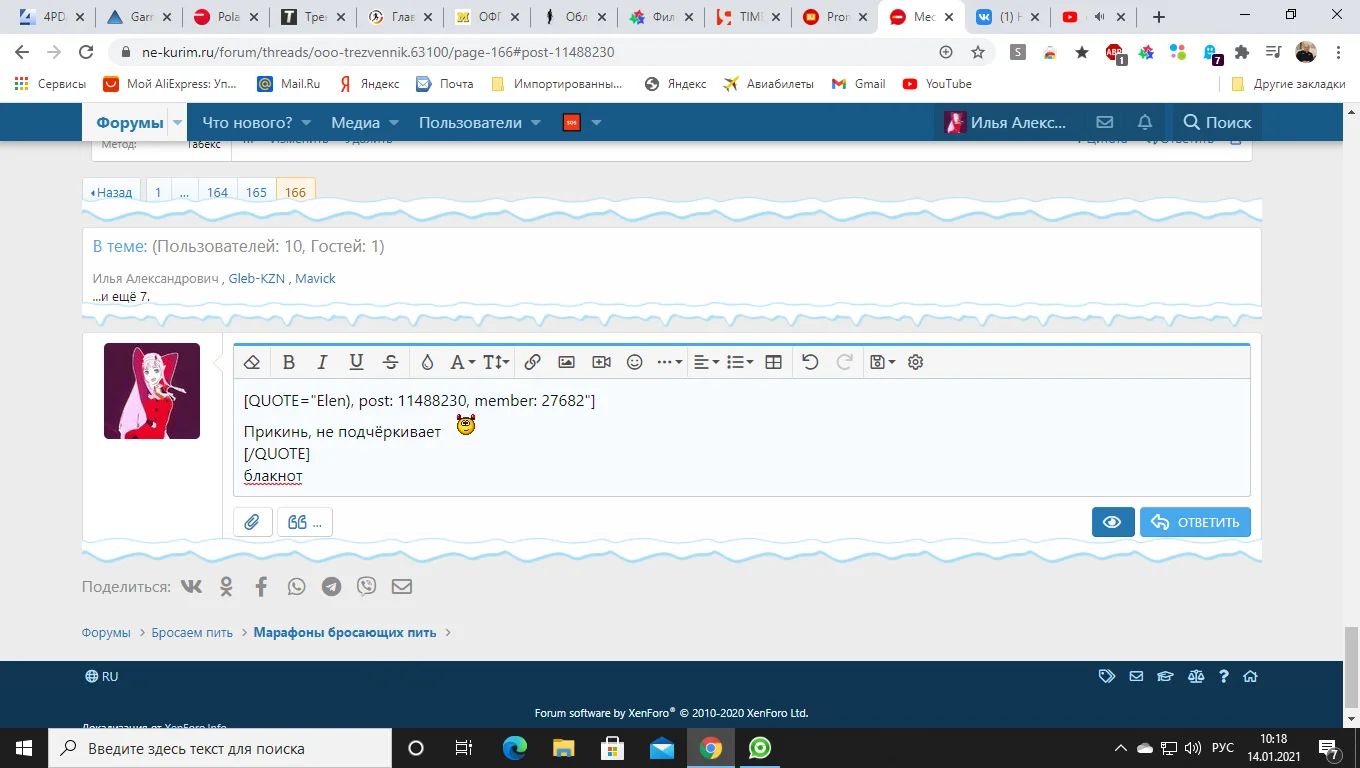
Task: Open the smilies emoji picker
Action: pos(634,362)
